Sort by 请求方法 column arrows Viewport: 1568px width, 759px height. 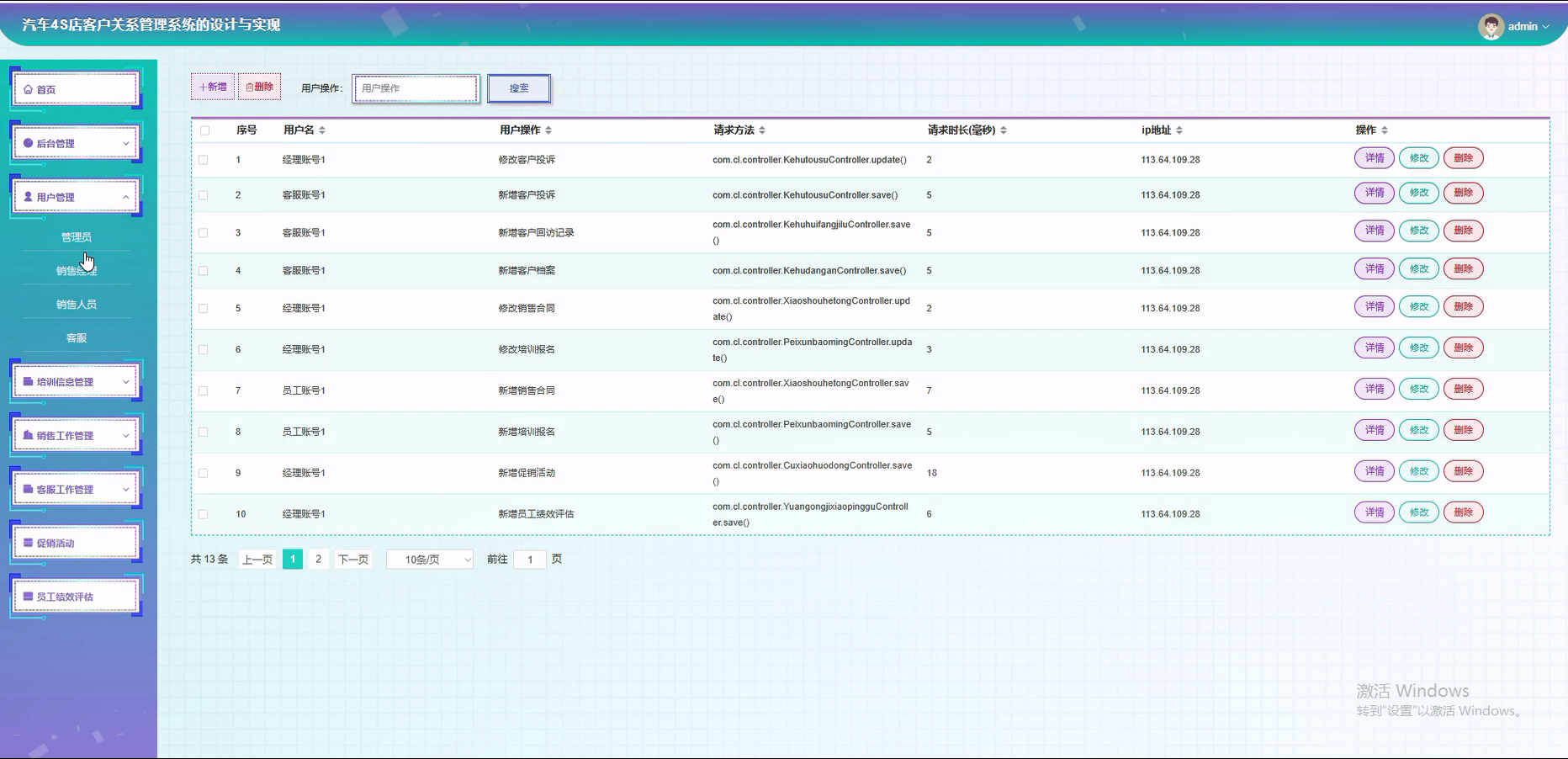click(x=762, y=130)
